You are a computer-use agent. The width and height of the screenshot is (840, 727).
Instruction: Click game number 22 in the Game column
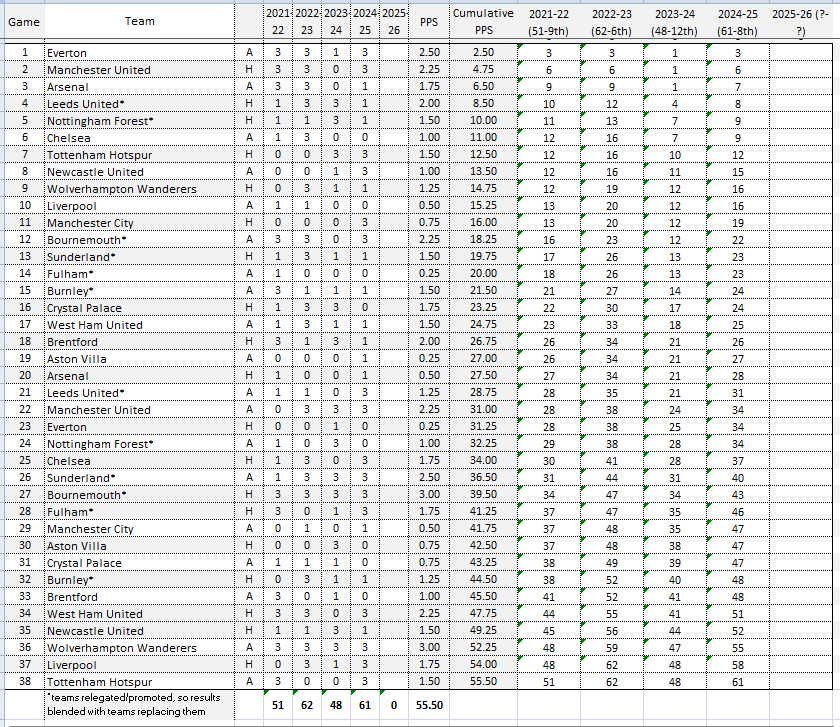pyautogui.click(x=25, y=409)
